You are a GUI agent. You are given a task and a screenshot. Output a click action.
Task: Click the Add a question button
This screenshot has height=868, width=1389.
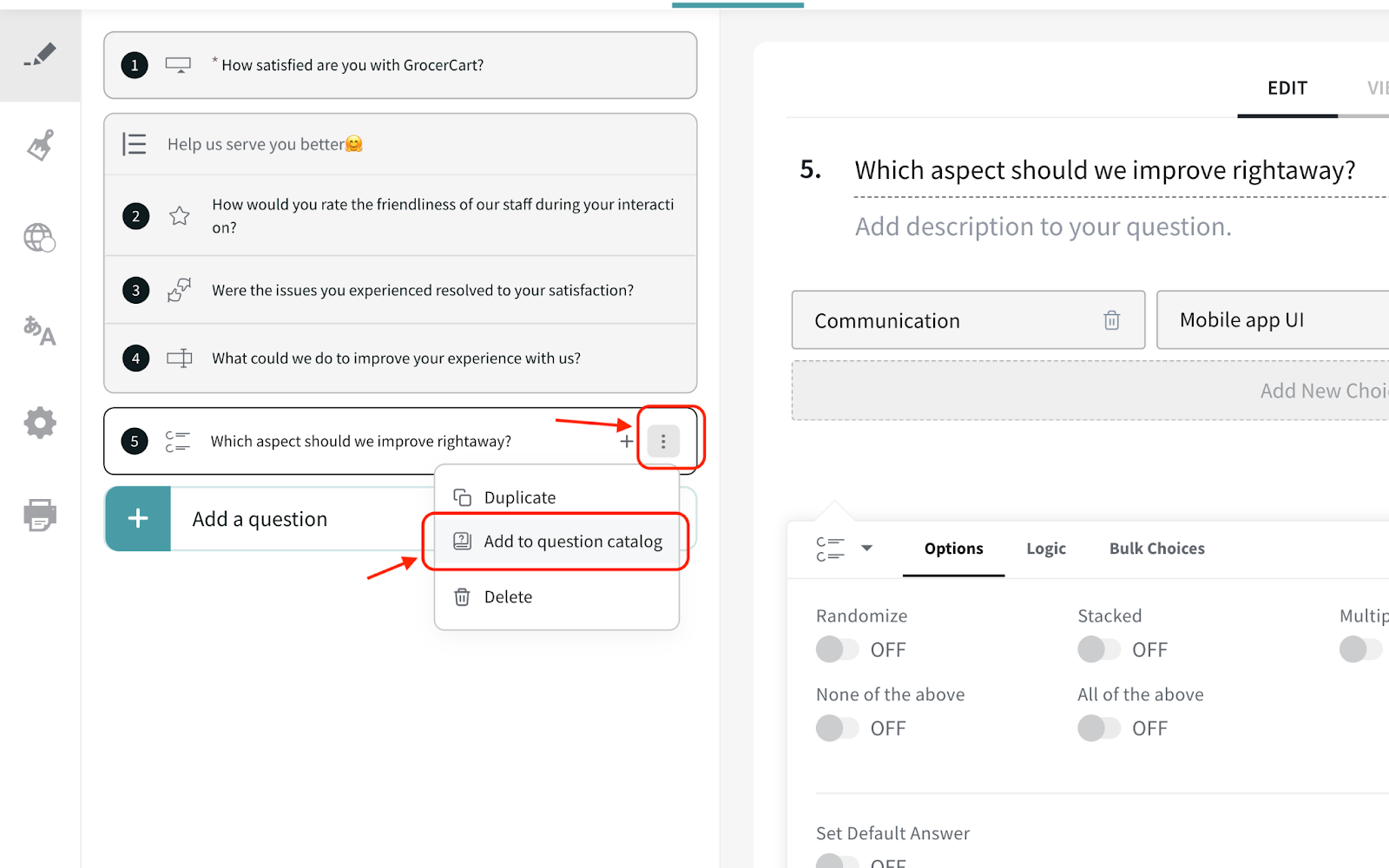click(x=260, y=519)
